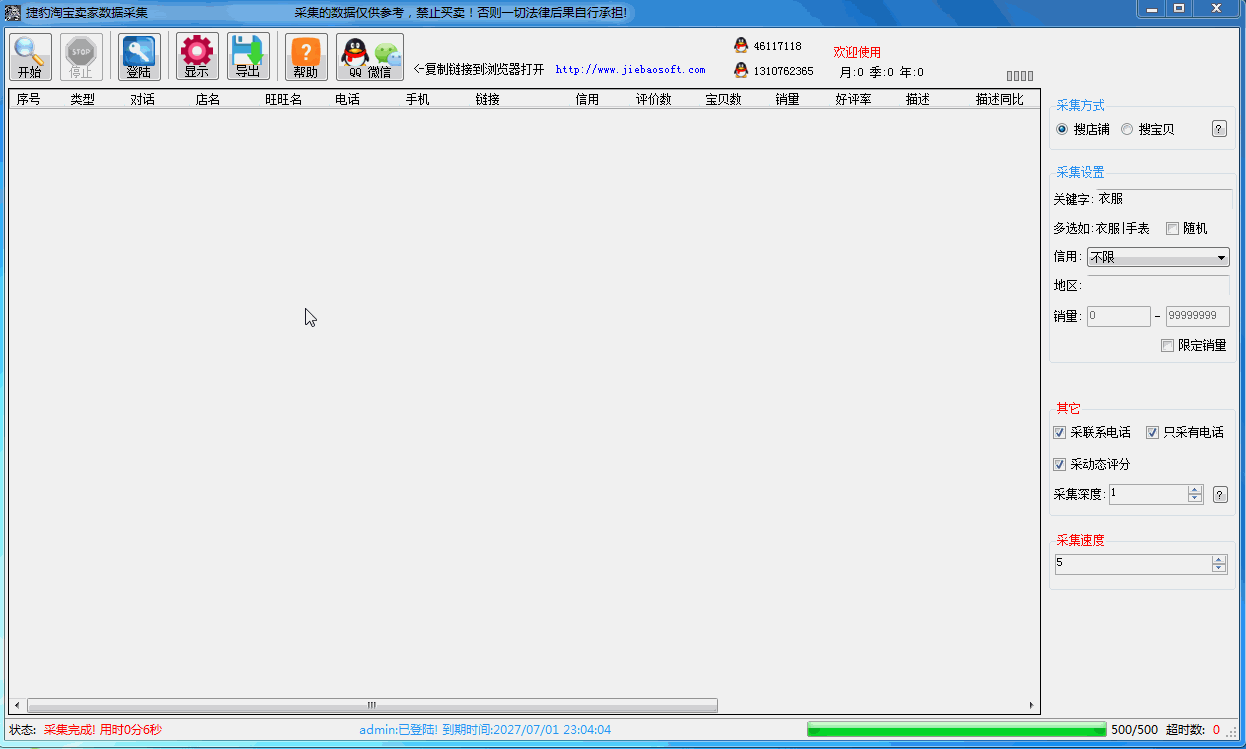Click the horizontal scrollbar thumb
Image resolution: width=1246 pixels, height=749 pixels.
tap(372, 705)
